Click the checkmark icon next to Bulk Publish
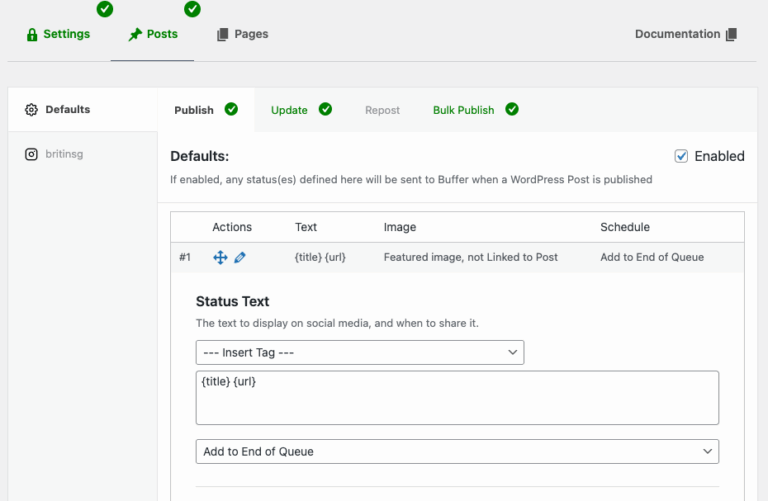This screenshot has width=768, height=501. coord(512,109)
